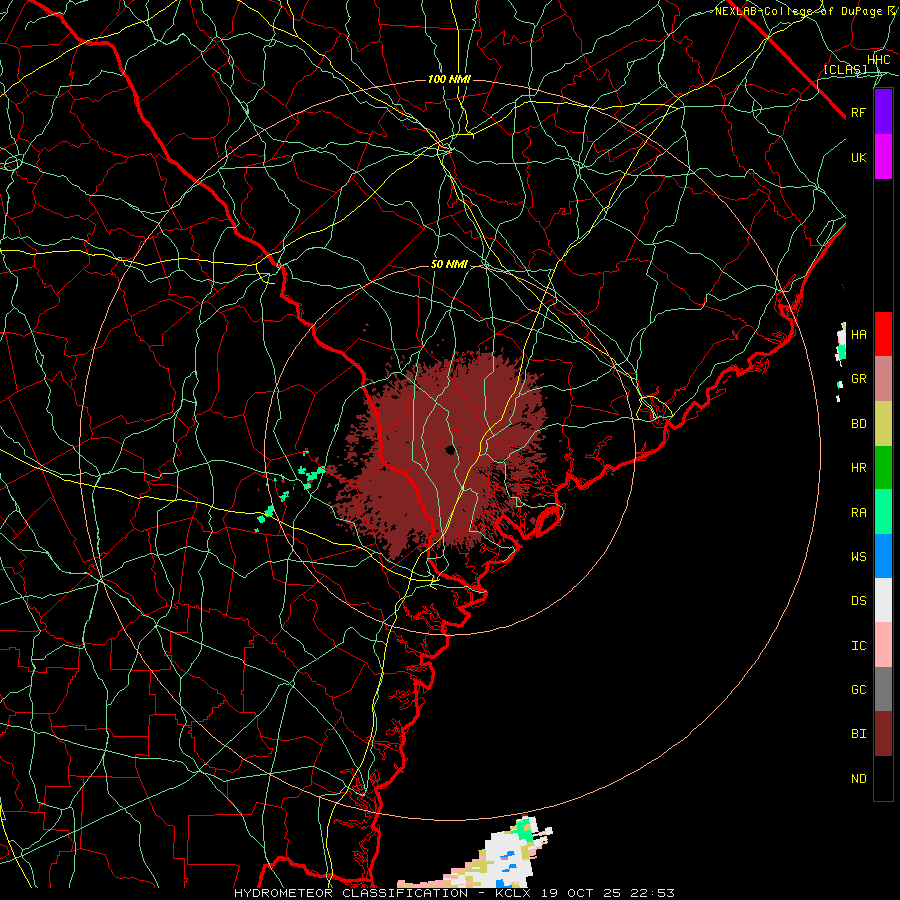
Task: Click the "50 NMI" range ring label
Action: [449, 264]
